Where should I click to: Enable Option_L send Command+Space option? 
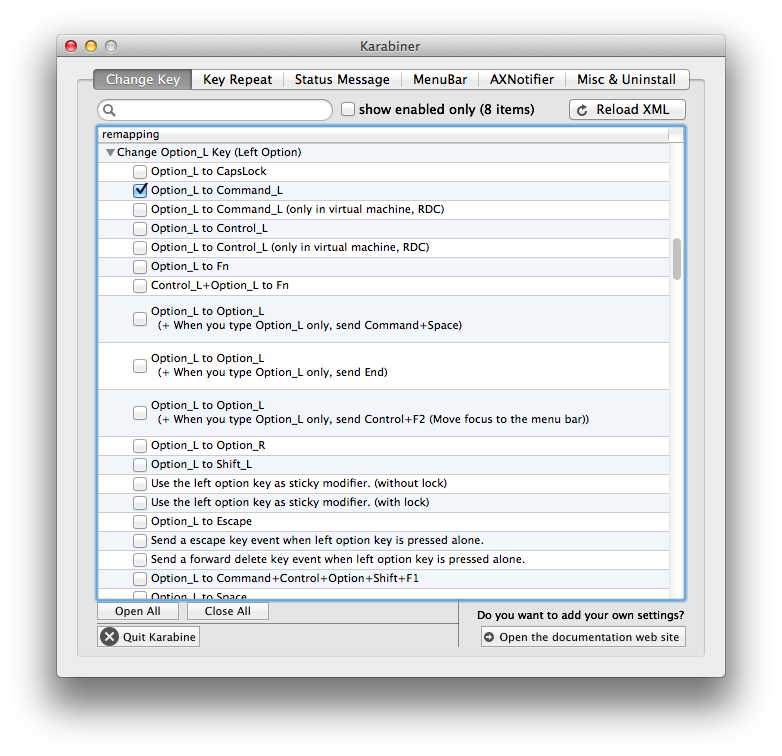coord(140,319)
